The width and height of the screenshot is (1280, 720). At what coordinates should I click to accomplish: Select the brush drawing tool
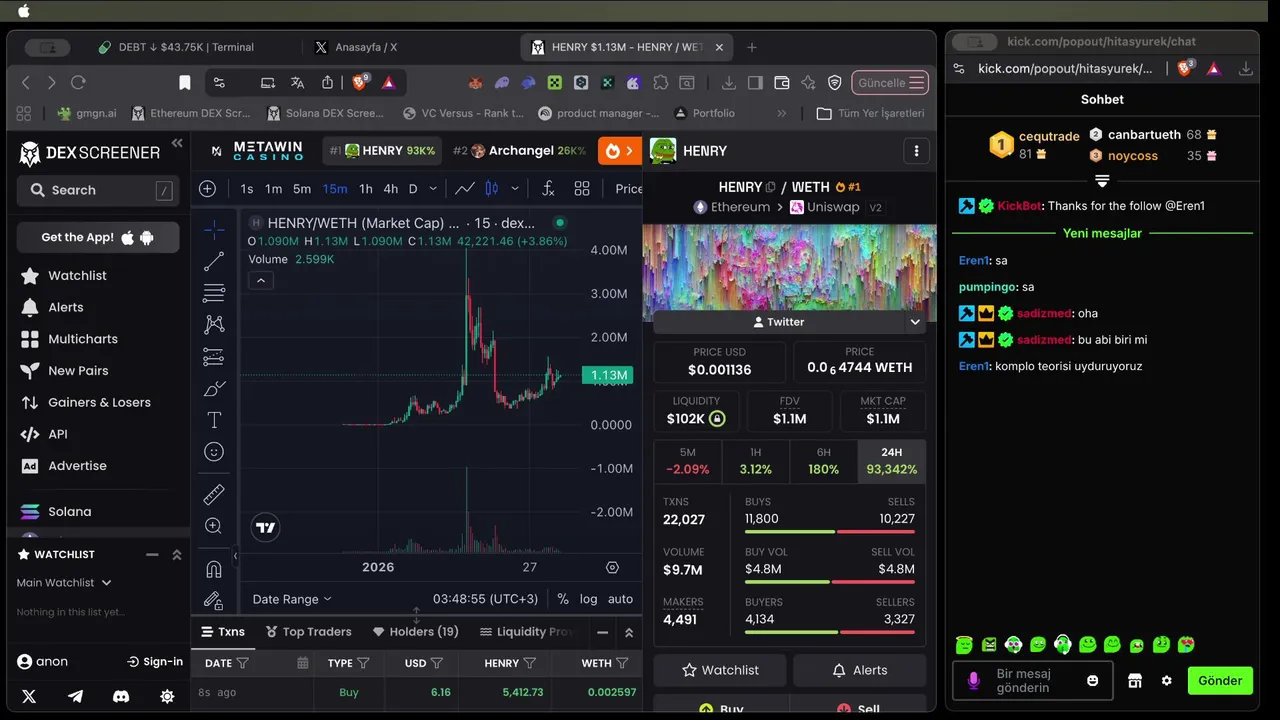(214, 389)
